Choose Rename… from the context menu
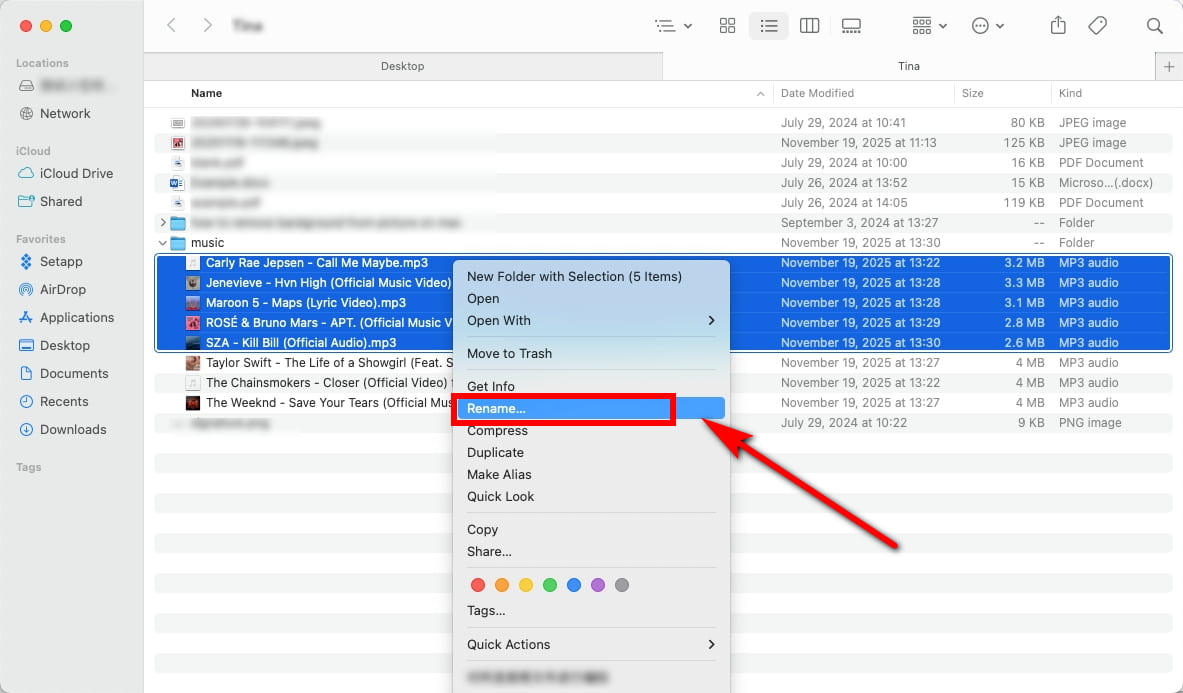Screen dimensions: 1183x693 pyautogui.click(x=496, y=409)
